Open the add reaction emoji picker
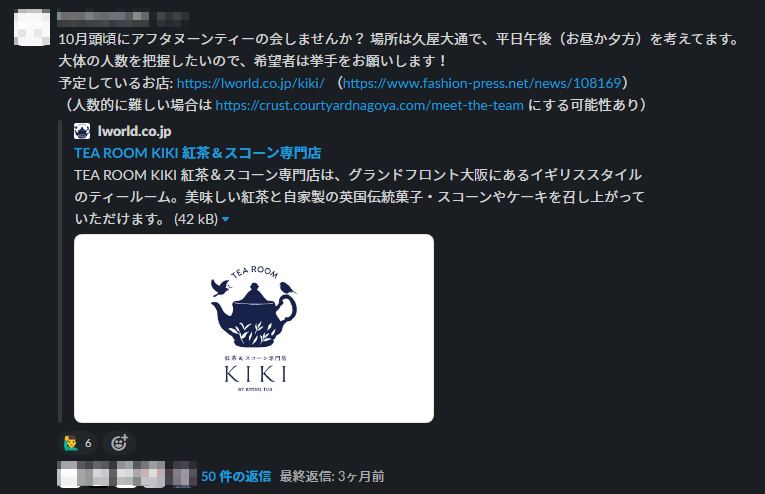 (119, 443)
